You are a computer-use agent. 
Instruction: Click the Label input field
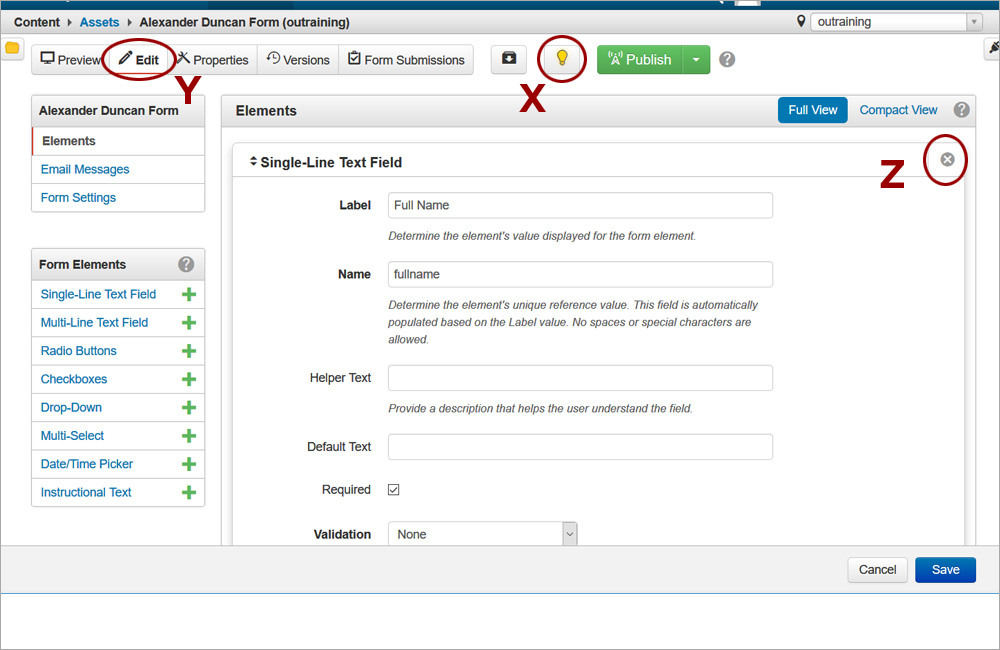click(580, 205)
